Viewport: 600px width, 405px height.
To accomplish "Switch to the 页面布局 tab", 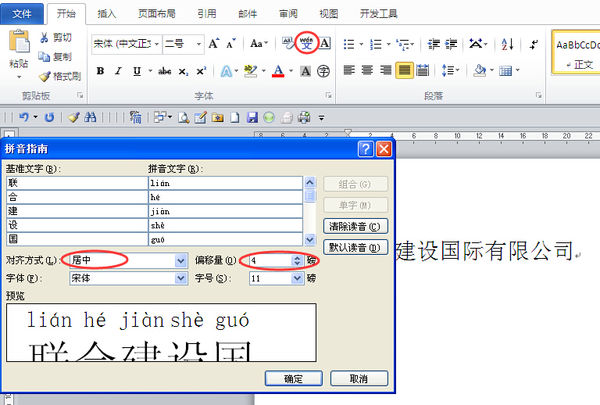I will [x=157, y=14].
